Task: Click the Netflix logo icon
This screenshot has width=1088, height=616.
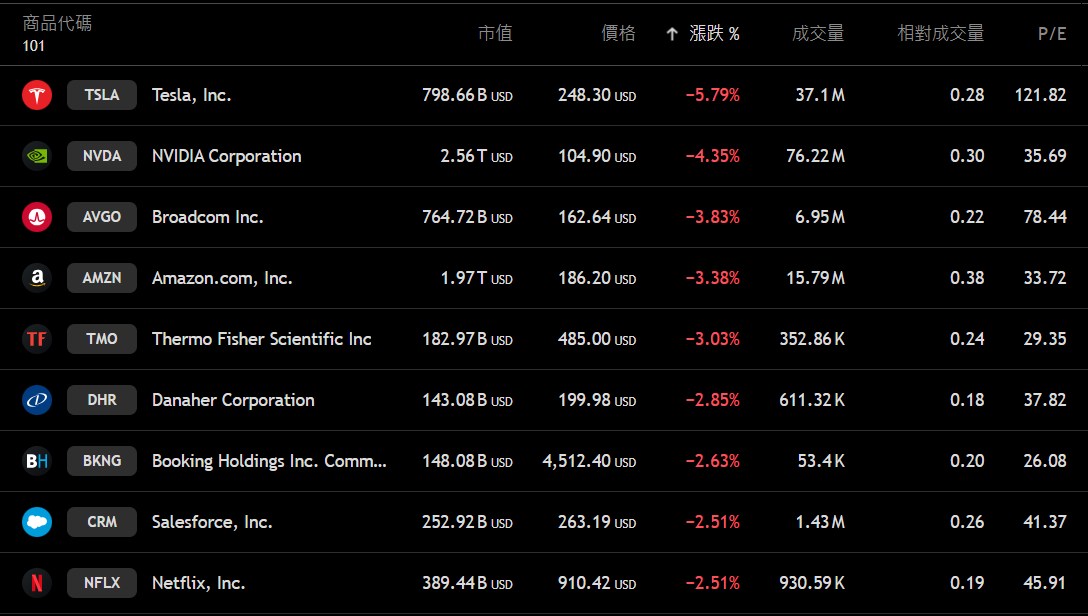Action: coord(37,583)
